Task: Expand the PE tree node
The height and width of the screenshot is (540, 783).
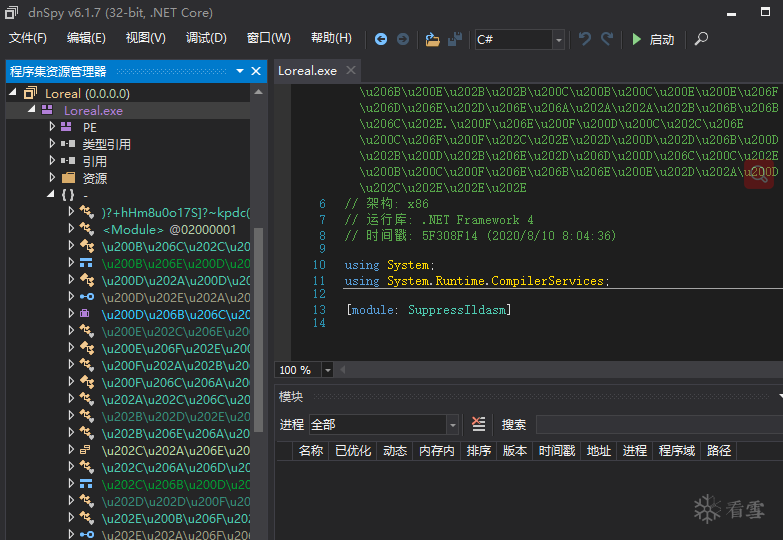Action: [52, 126]
